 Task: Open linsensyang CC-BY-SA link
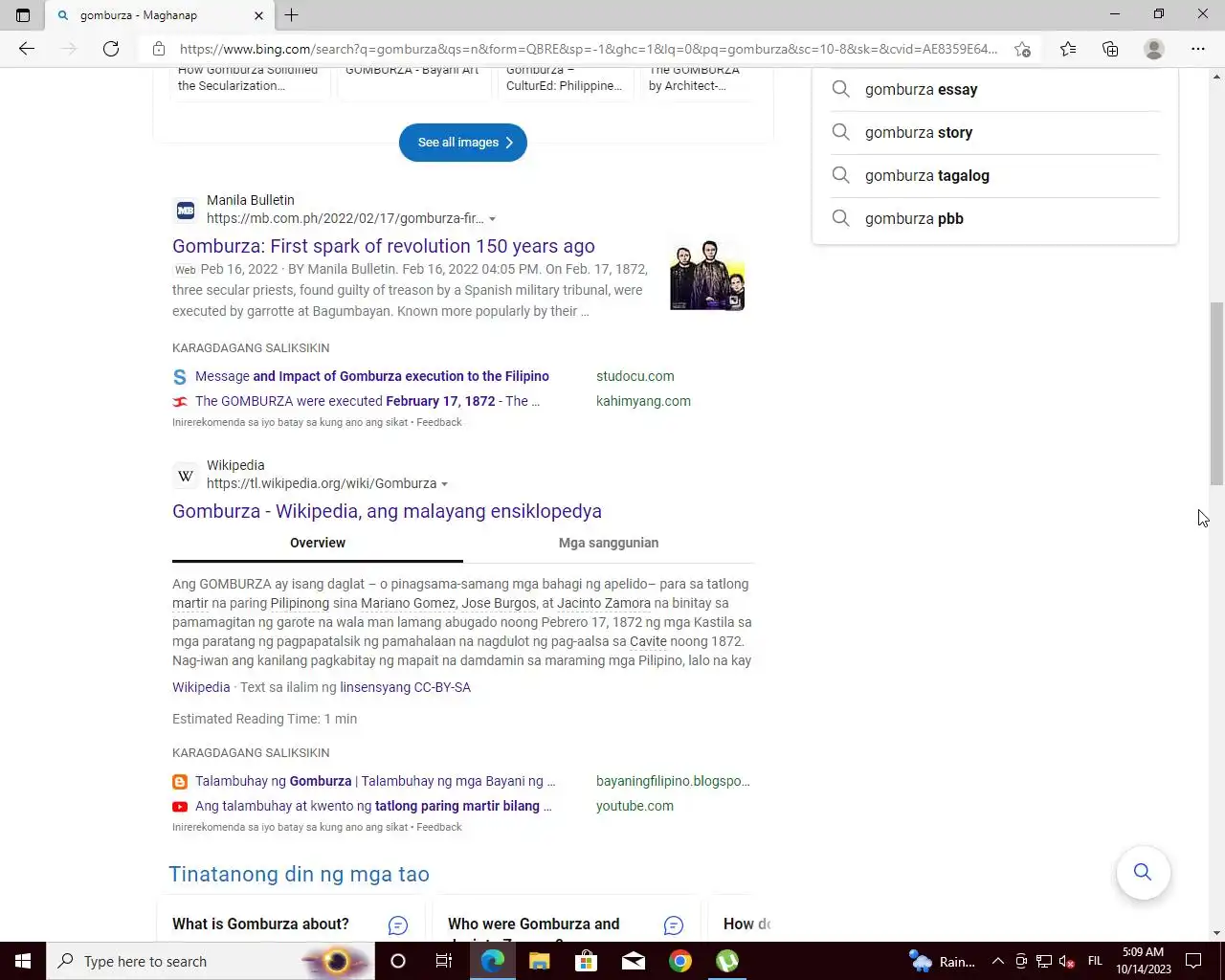click(x=405, y=687)
